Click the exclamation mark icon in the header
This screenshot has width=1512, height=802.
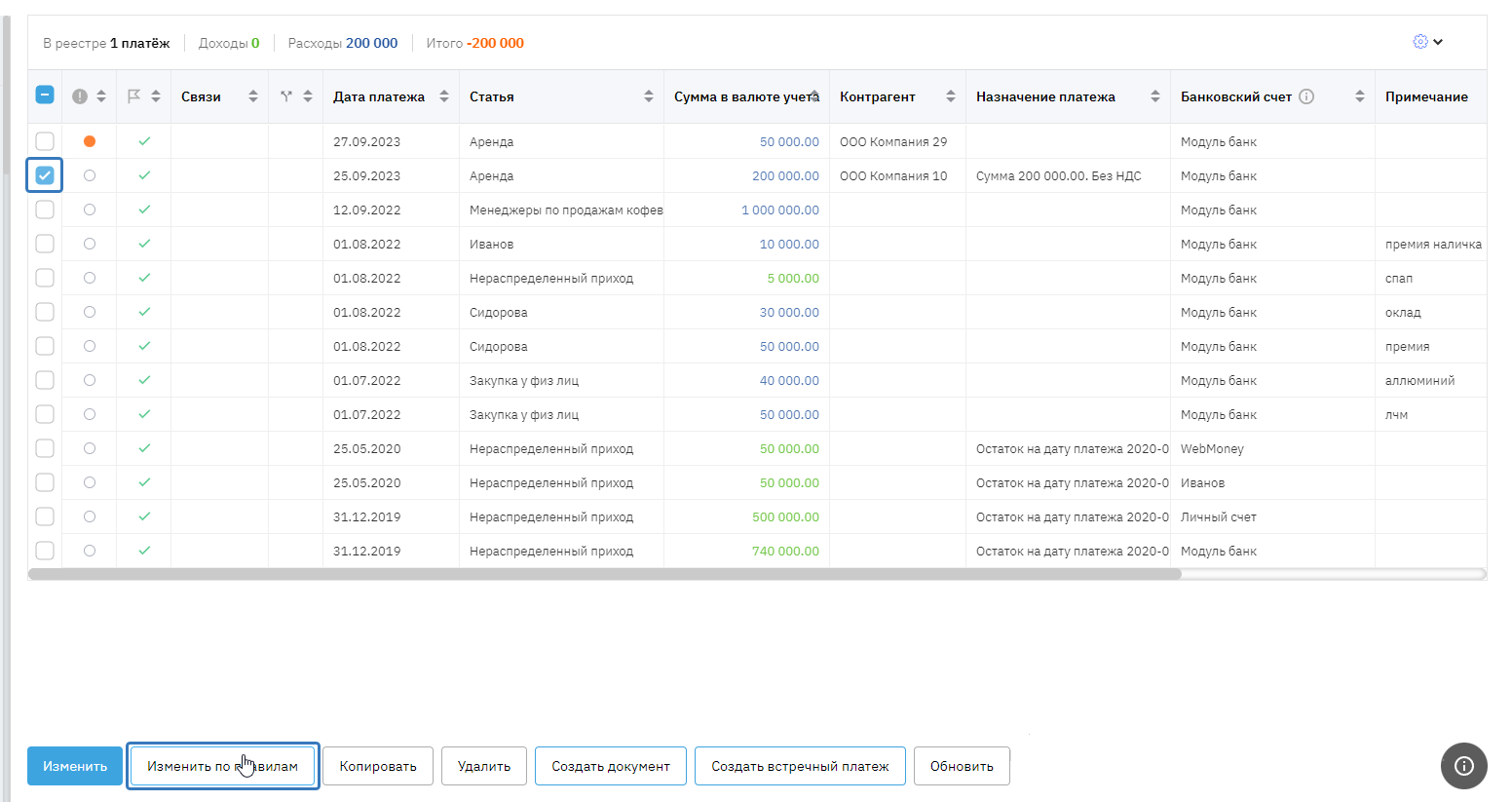click(x=80, y=96)
